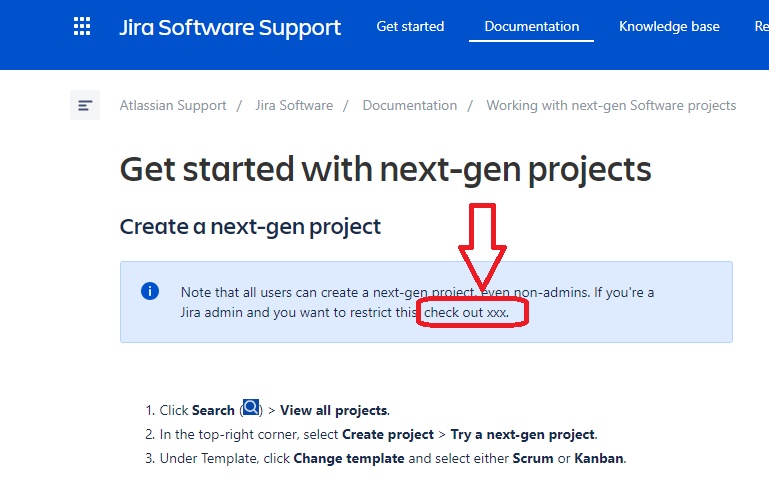Click the word 'Kanban' in step 3
769x502 pixels.
599,458
